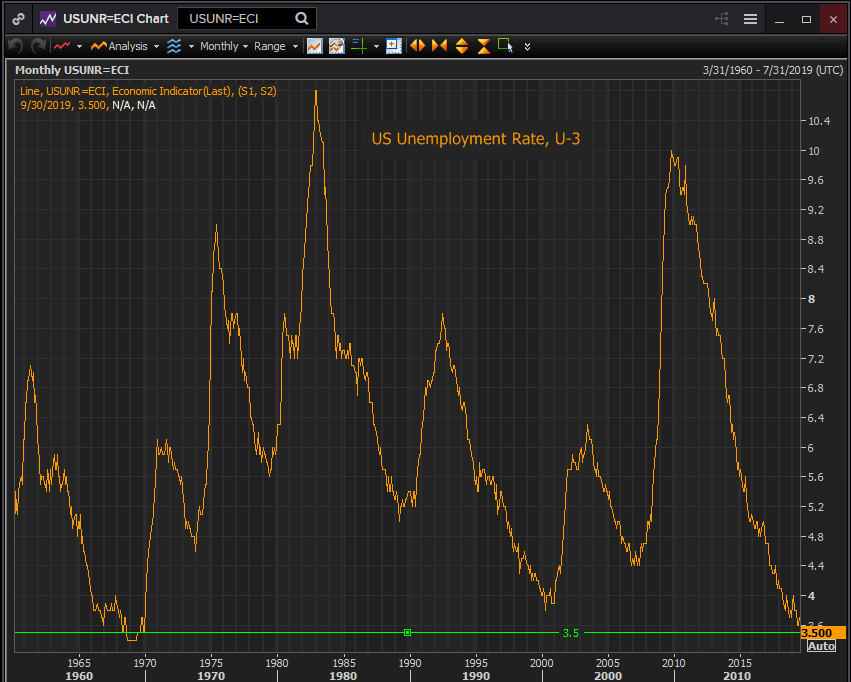Show more toolbar options via double chevron
Viewport: 851px width, 682px height.
[528, 46]
